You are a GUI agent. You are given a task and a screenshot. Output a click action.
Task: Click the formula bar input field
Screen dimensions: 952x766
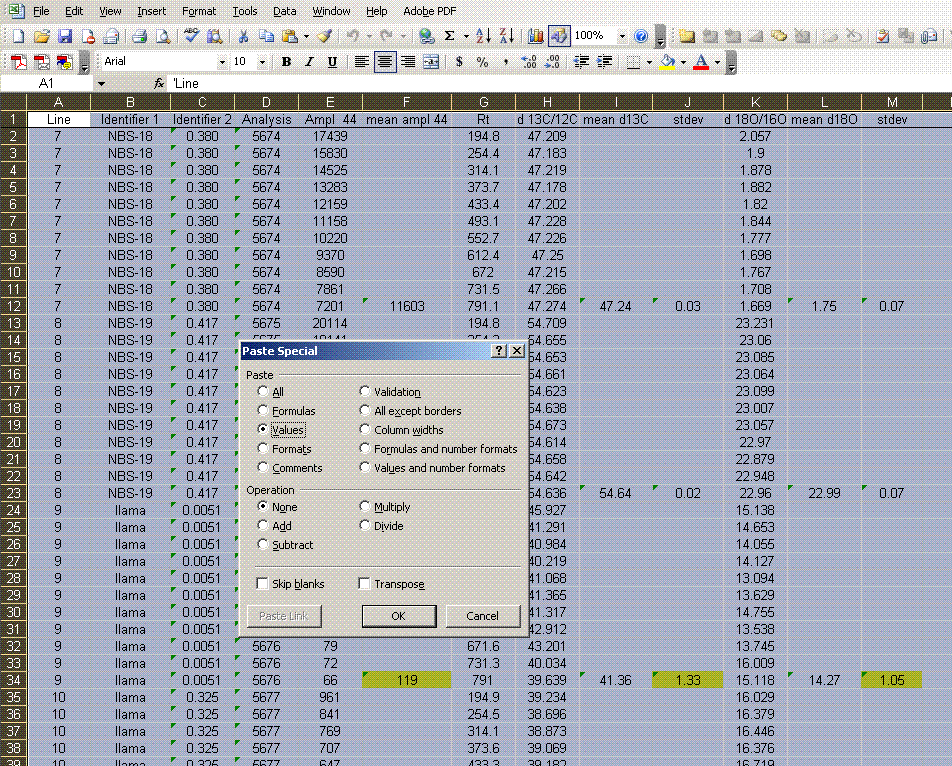[x=559, y=84]
